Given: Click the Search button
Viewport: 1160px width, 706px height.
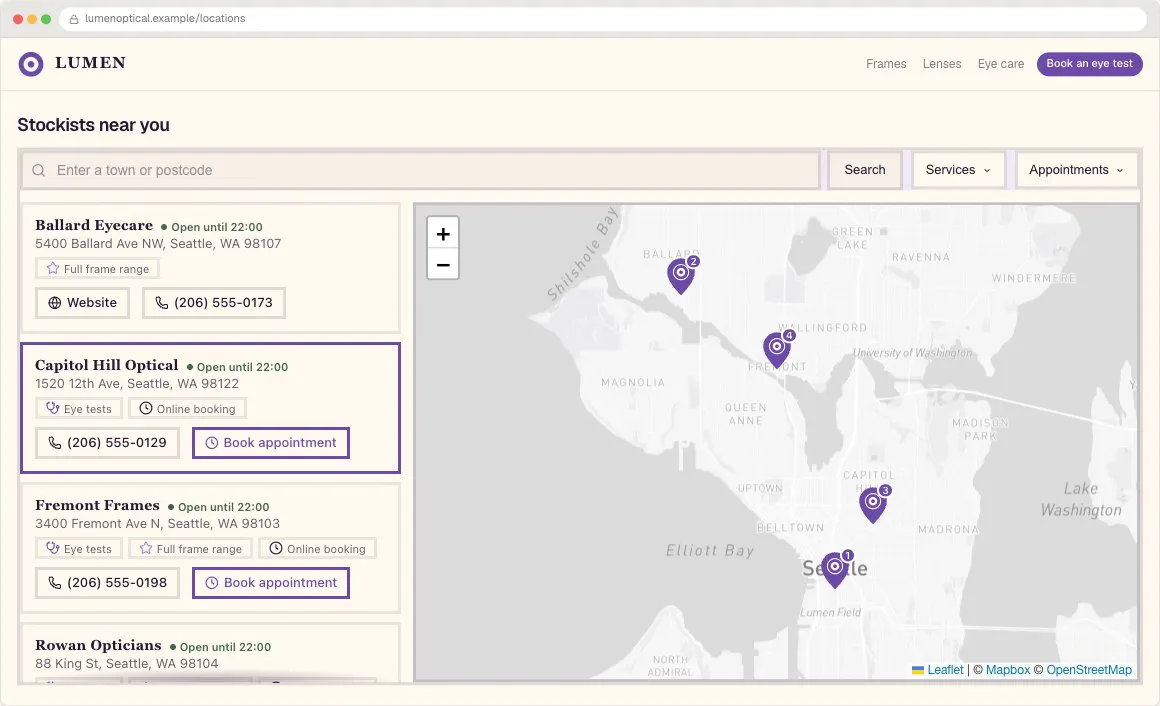Looking at the screenshot, I should click(865, 170).
